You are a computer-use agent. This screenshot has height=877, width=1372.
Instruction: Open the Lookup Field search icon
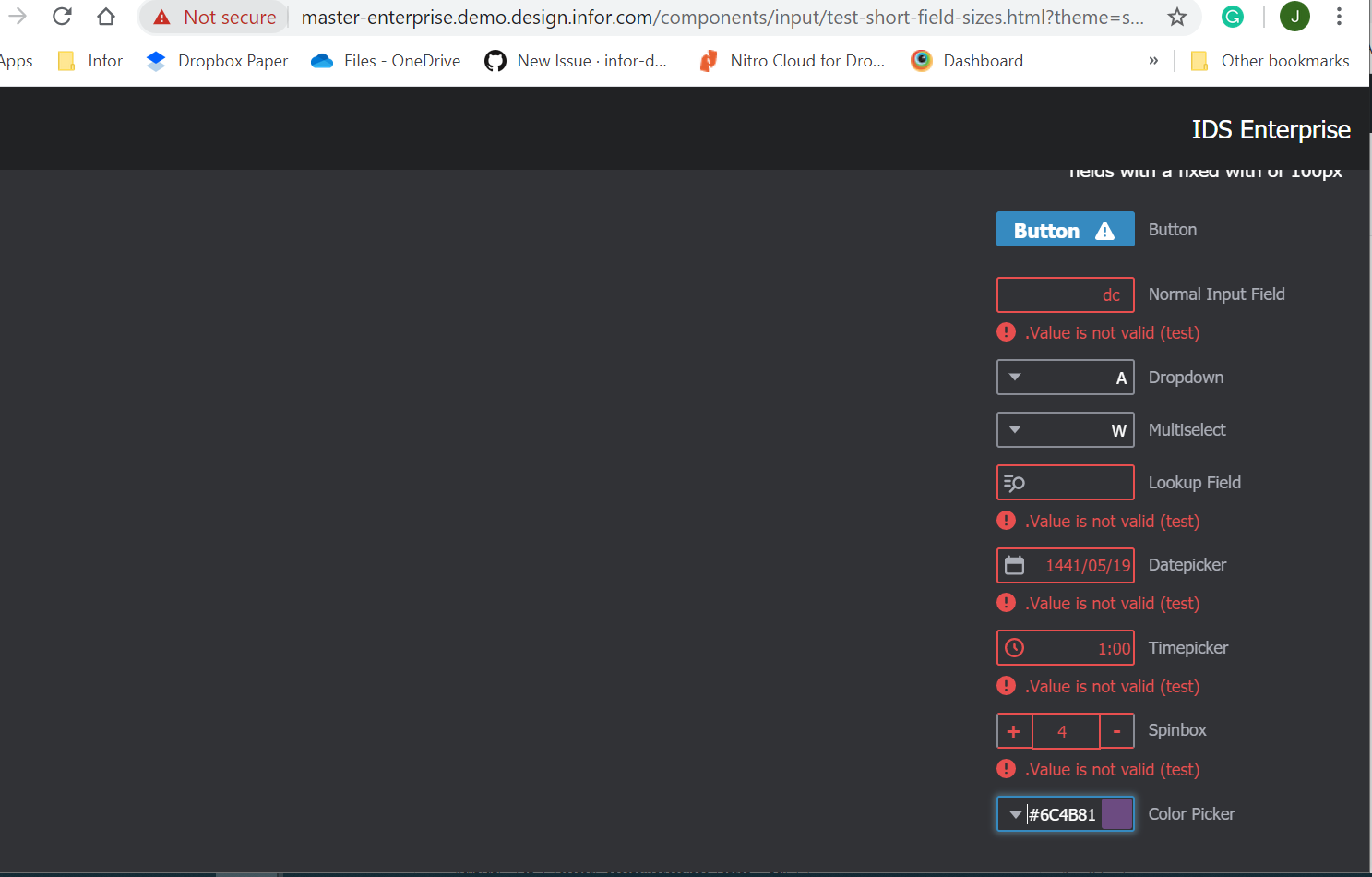[x=1014, y=483]
